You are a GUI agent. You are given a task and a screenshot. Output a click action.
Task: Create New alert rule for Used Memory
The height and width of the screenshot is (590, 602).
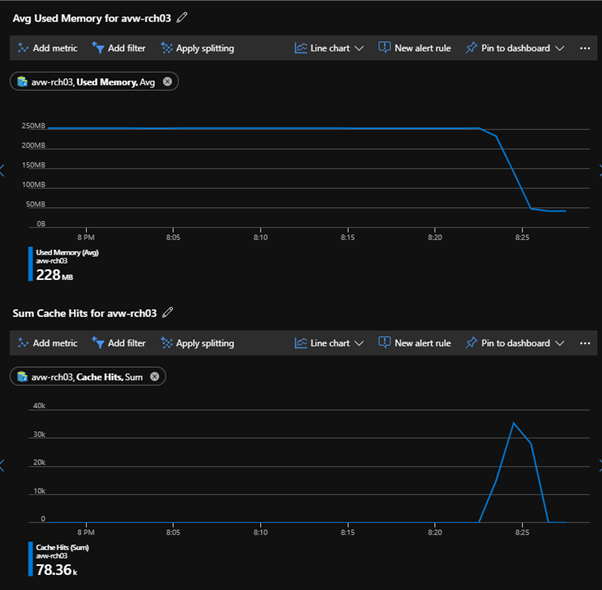coord(414,48)
